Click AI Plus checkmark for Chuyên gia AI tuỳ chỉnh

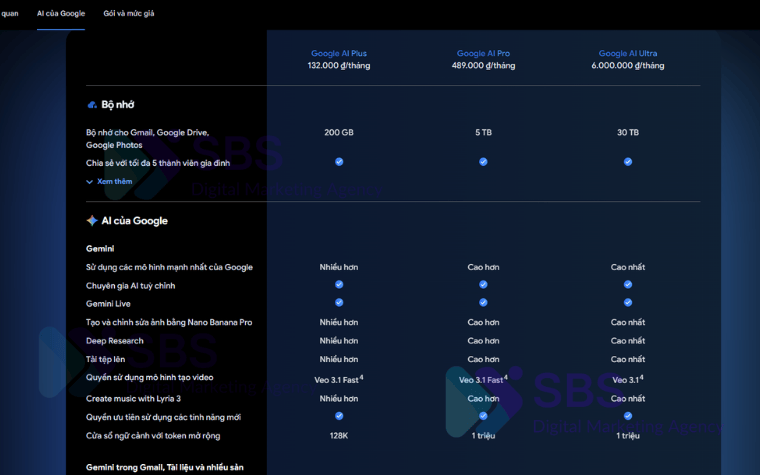[x=339, y=285]
